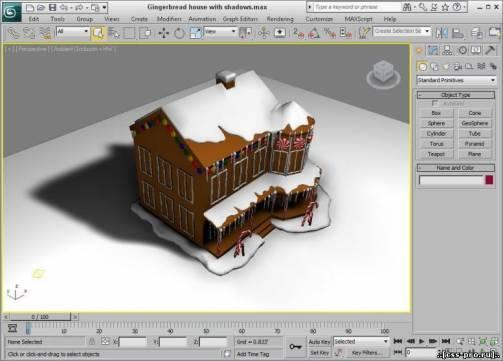This screenshot has width=503, height=361.
Task: Click the 0 / 100 time slider
Action: tap(40, 317)
